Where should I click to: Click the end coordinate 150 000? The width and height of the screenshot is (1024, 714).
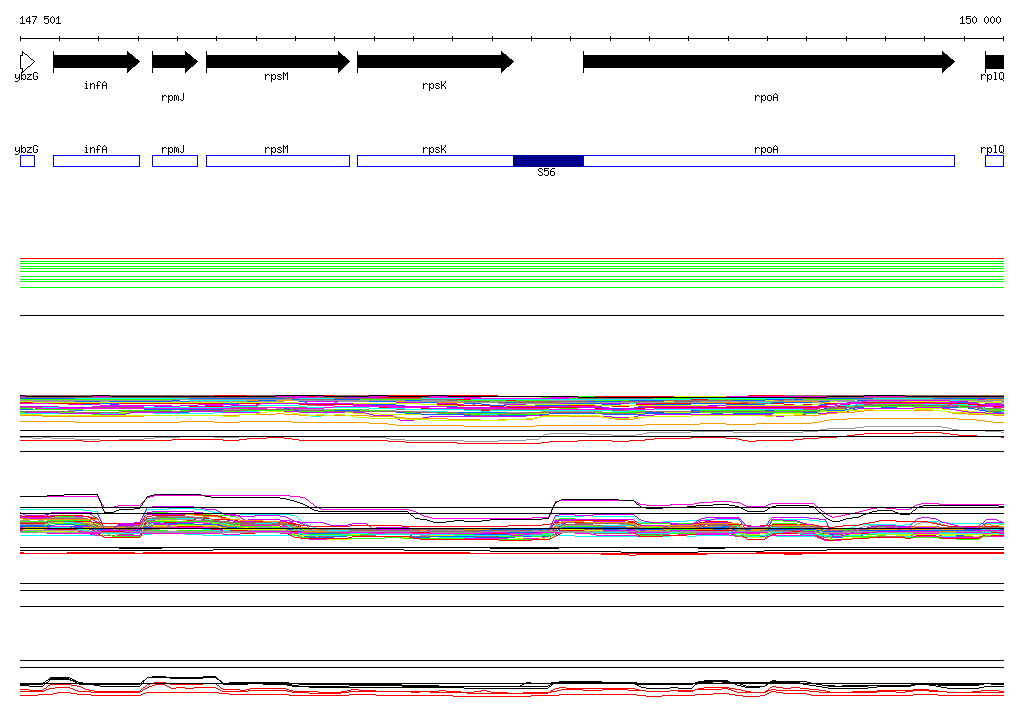point(980,20)
